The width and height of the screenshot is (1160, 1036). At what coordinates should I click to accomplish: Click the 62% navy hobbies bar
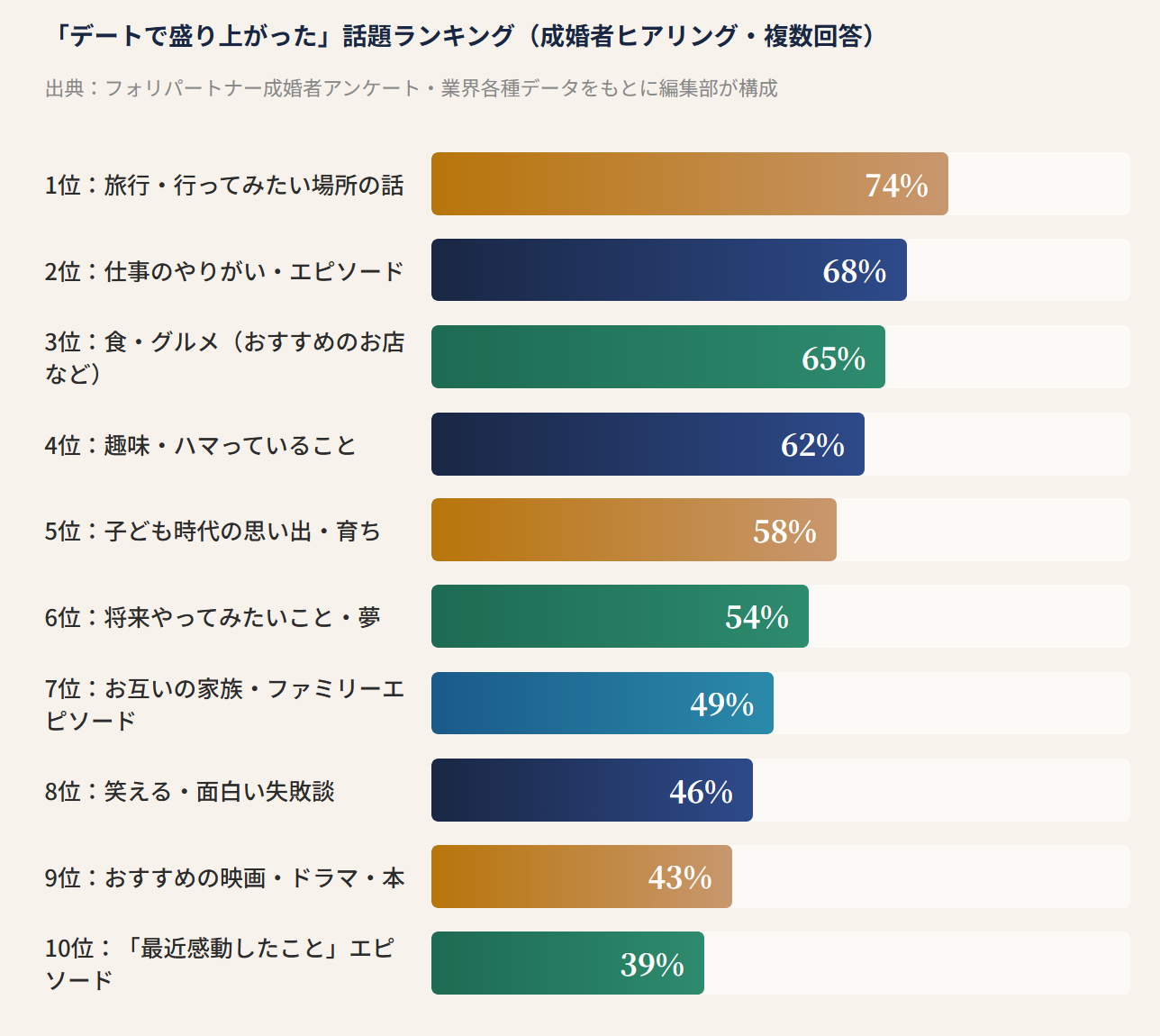coord(648,444)
